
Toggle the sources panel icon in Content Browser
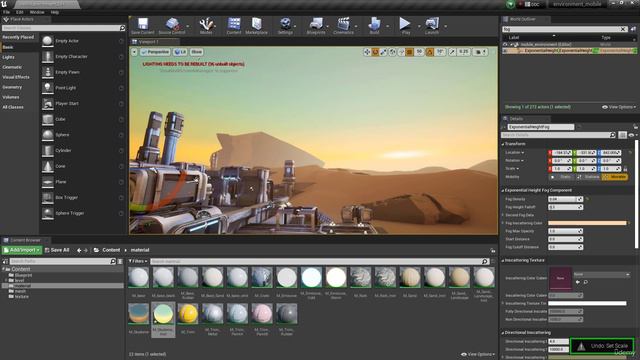click(x=5, y=261)
